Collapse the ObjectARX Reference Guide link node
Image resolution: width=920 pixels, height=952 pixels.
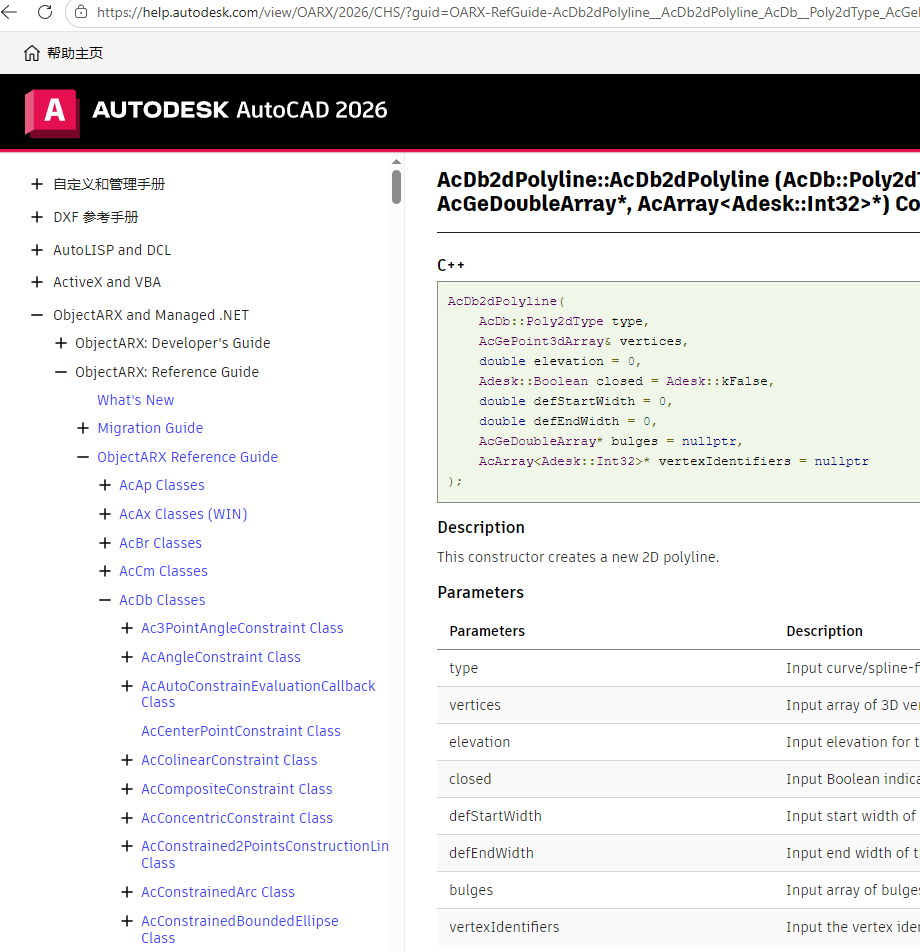83,457
